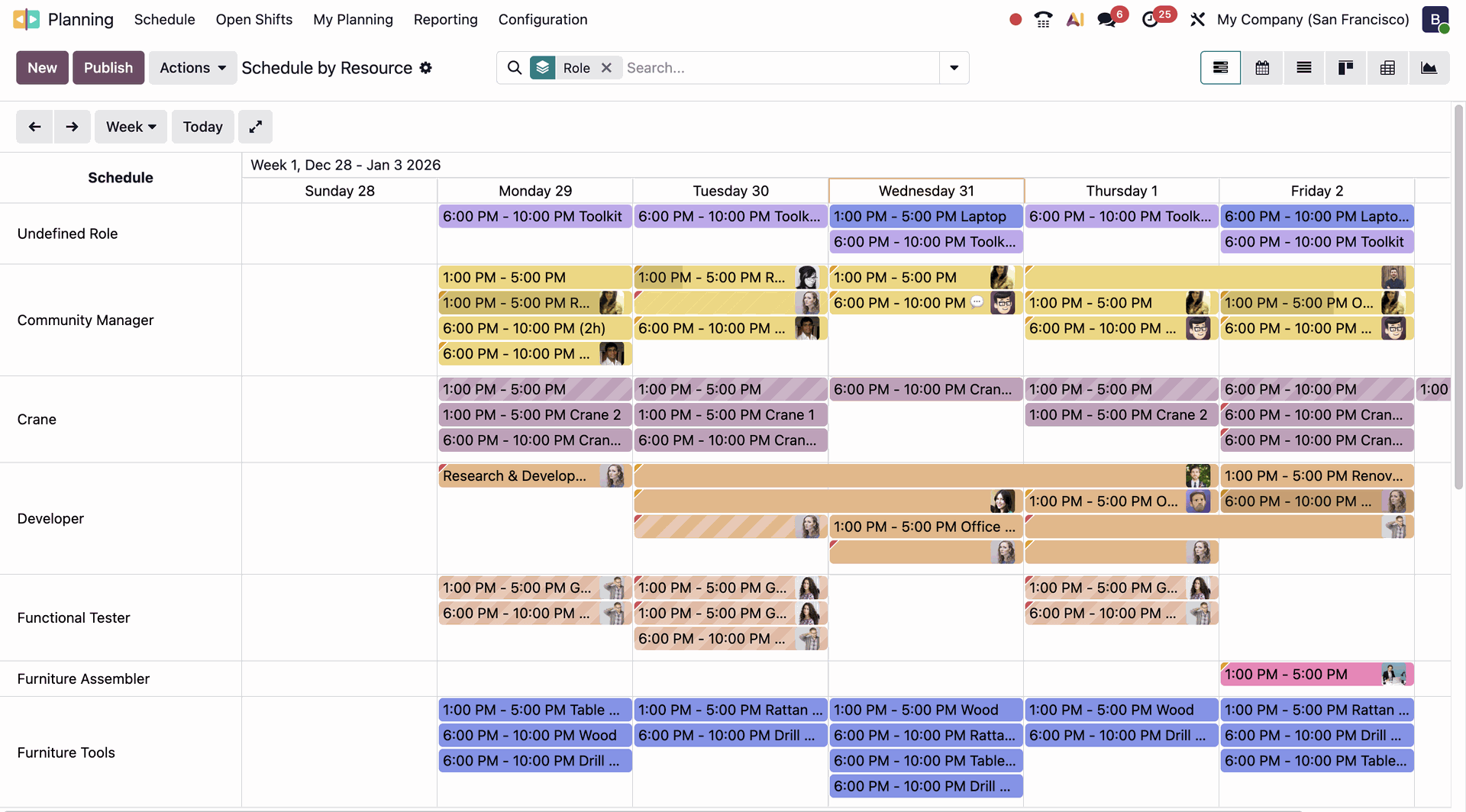
Task: Open Kanban view icon
Action: [x=1345, y=68]
